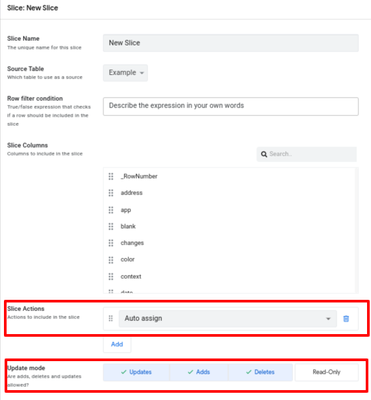Grab the drag handle next to _RowNumber
Image resolution: width=371 pixels, height=400 pixels.
(x=111, y=176)
